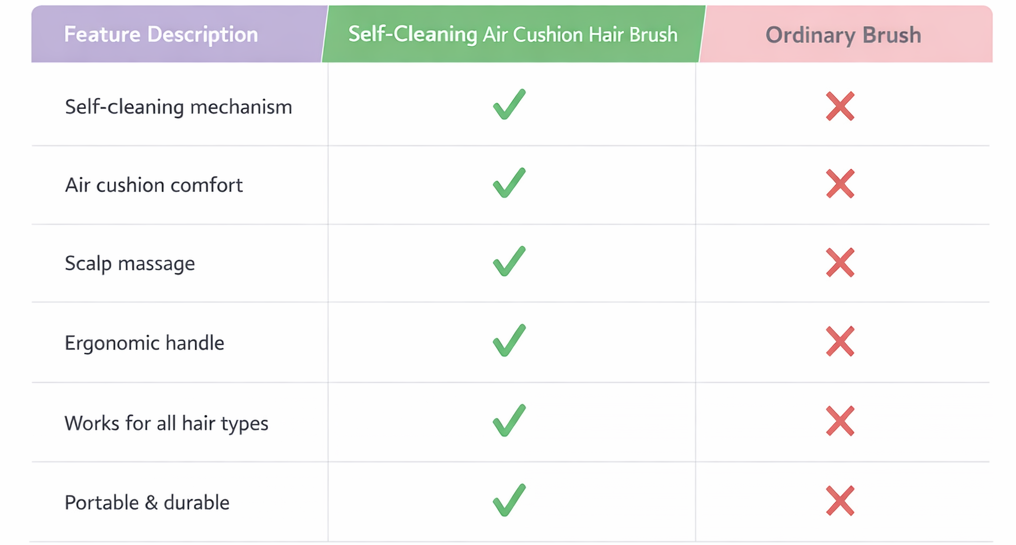Screen dimensions: 1016x545
Task: Click the red X for Scalp massage
Action: (840, 263)
